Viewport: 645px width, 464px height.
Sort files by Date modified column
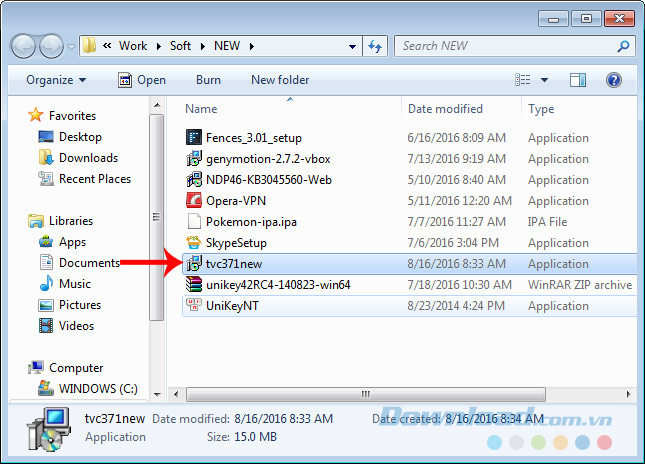click(445, 109)
